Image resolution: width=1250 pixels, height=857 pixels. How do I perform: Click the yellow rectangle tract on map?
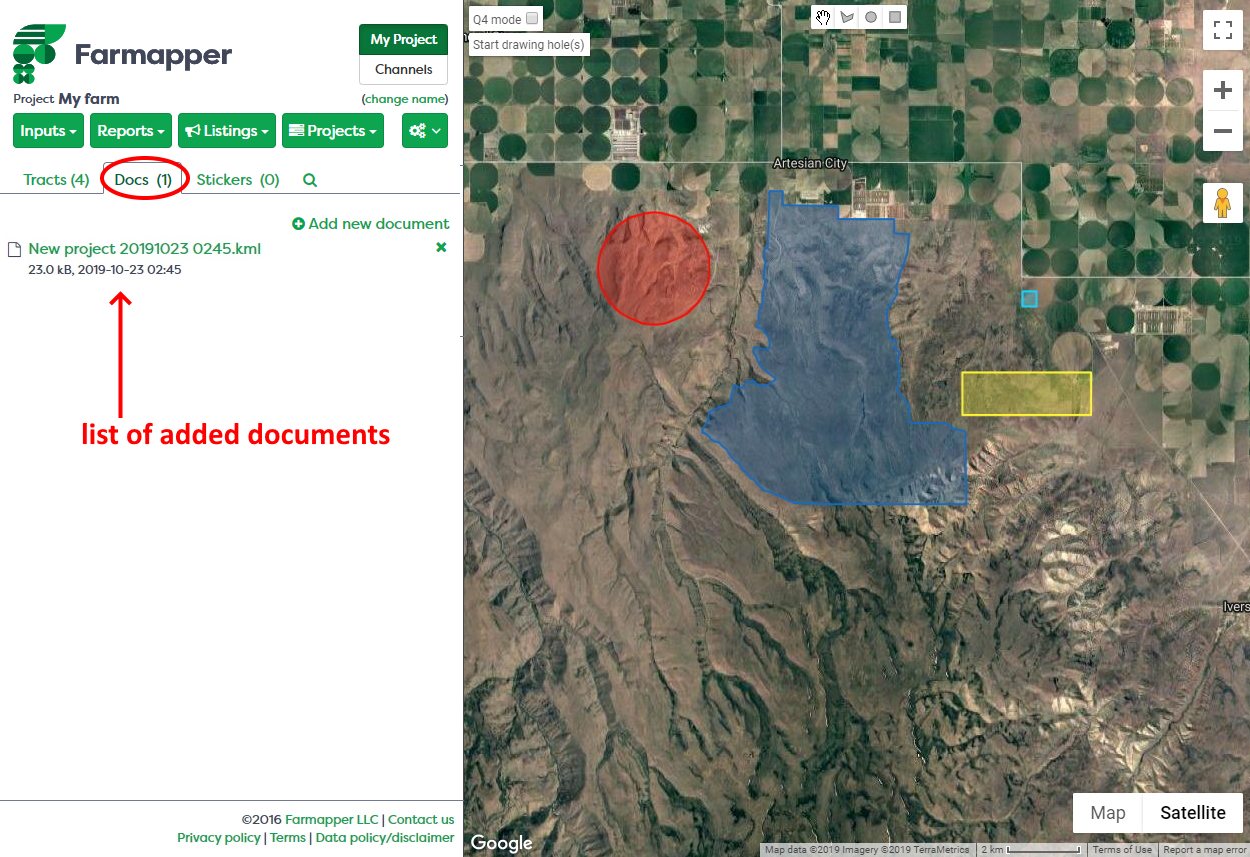point(1026,394)
